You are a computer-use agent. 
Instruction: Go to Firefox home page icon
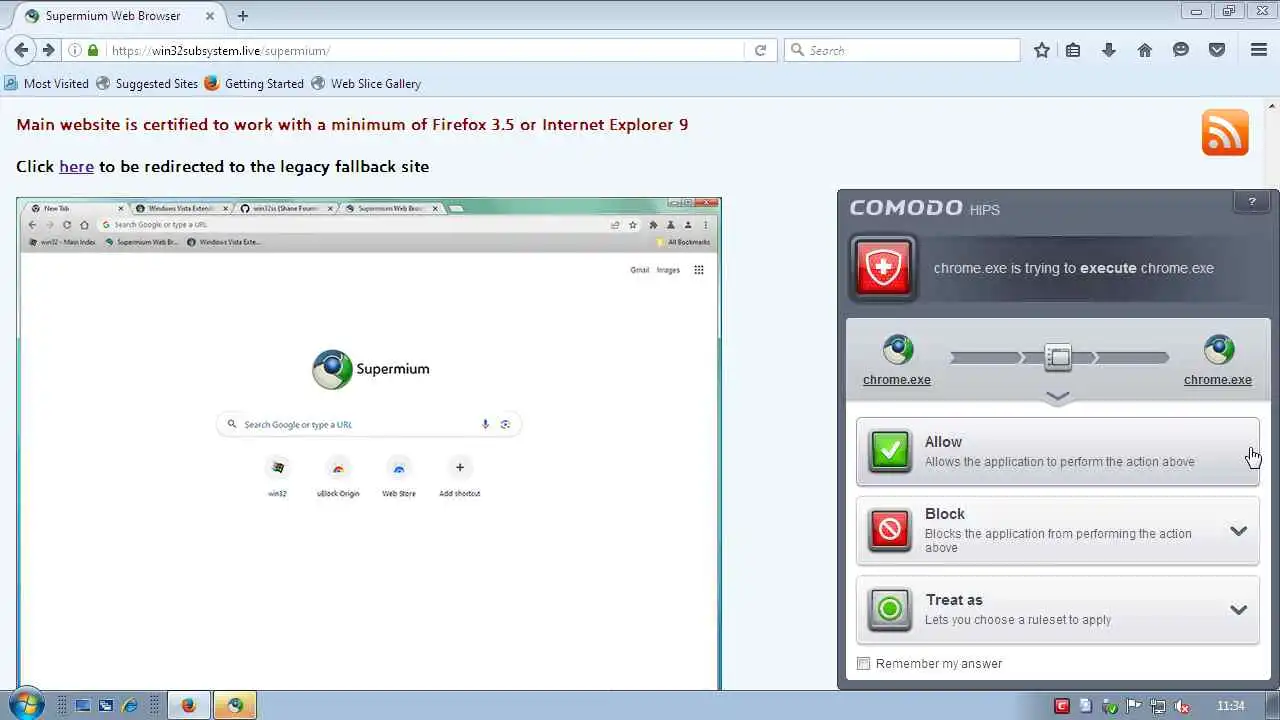[x=1145, y=50]
